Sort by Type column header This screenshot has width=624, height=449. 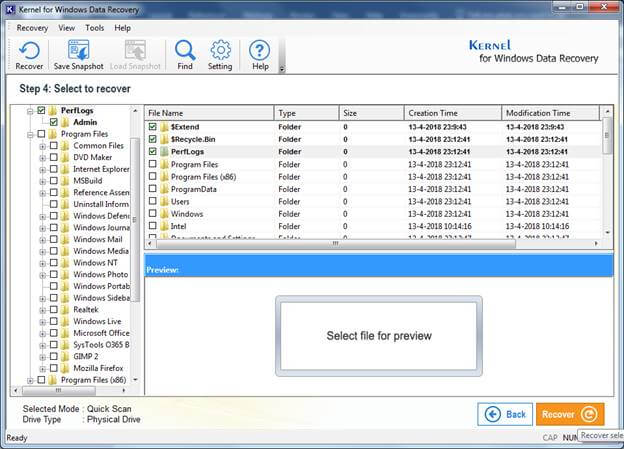pyautogui.click(x=306, y=113)
